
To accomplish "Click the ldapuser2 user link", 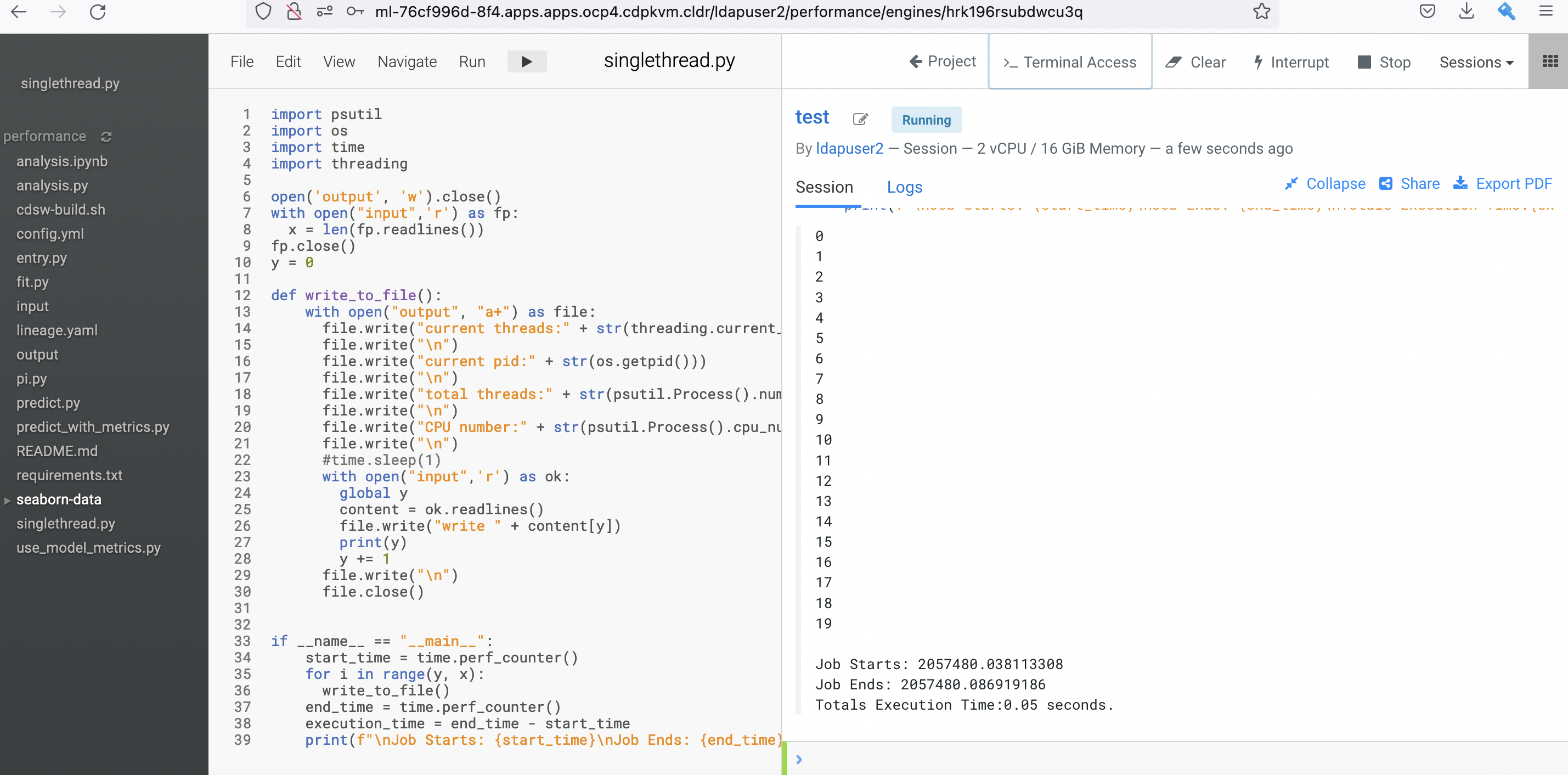I will point(849,149).
